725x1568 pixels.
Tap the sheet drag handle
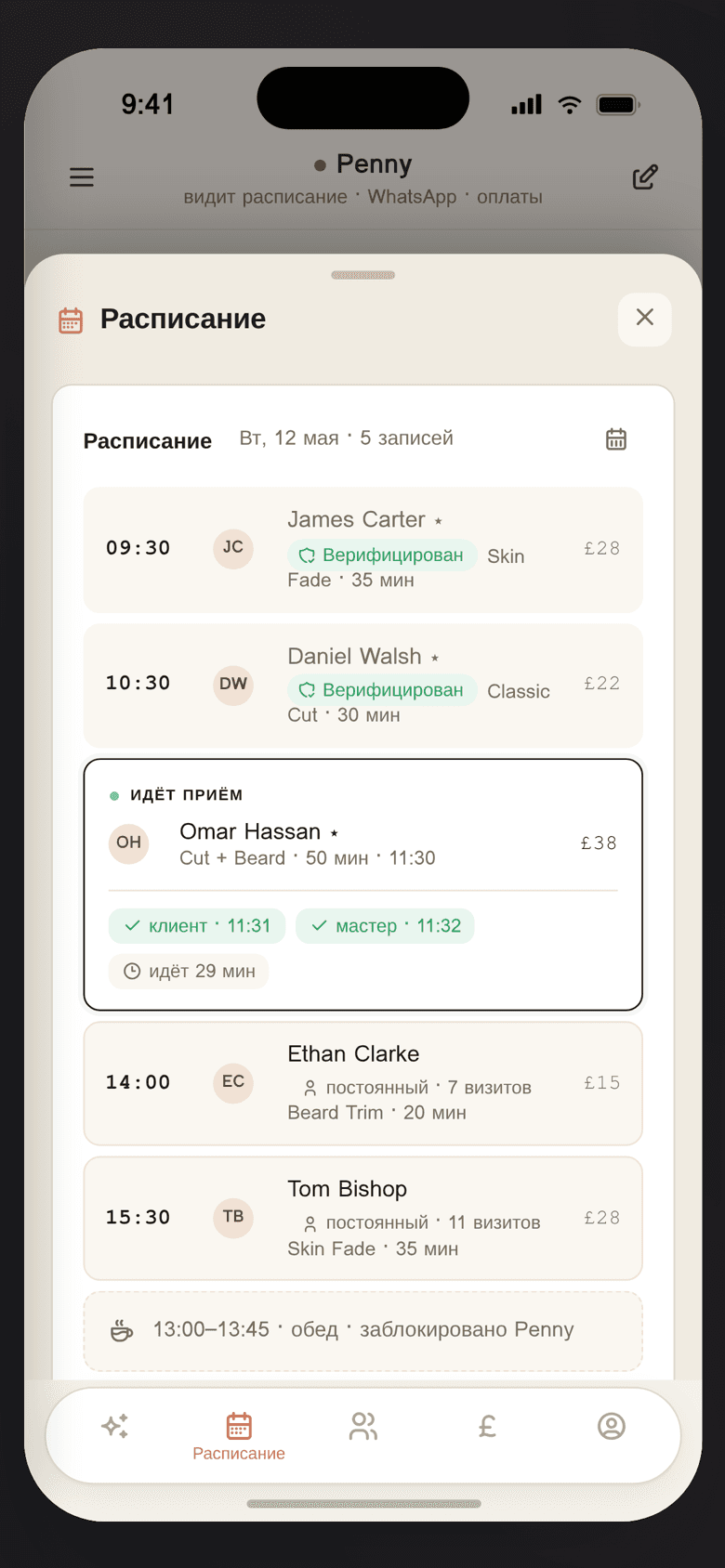363,275
